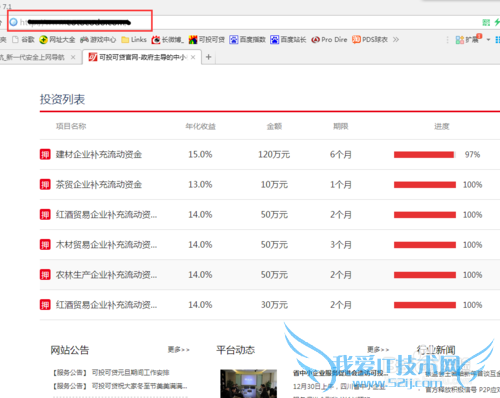Click the 押 icon for 30万元 红酒贸易 row
Viewport: 500px width, 398px height.
(45, 304)
